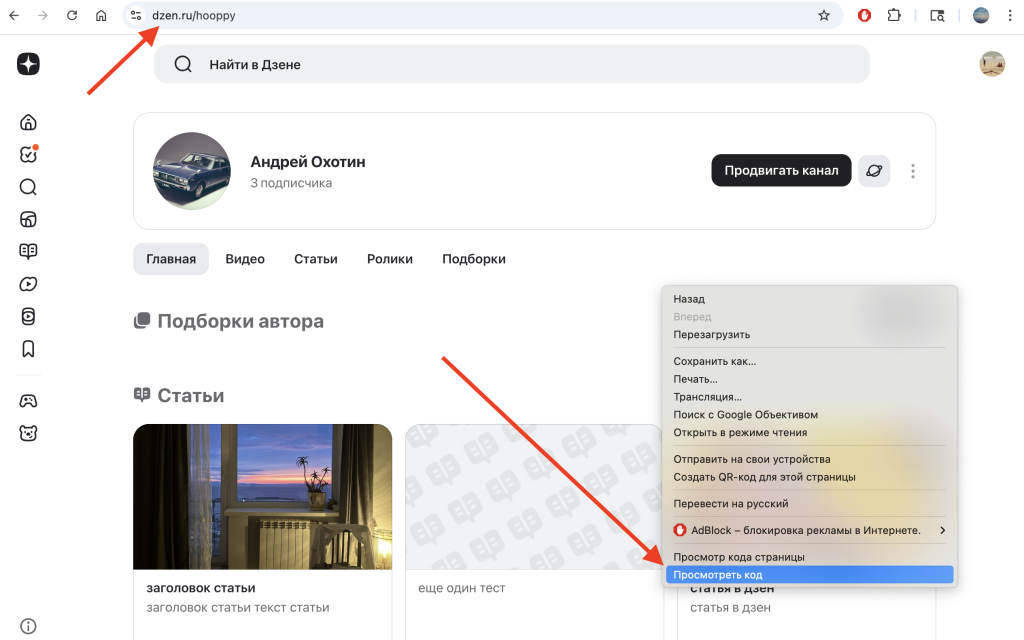This screenshot has width=1024, height=640.
Task: Open the Chrome three-dot menu
Action: tap(1010, 15)
